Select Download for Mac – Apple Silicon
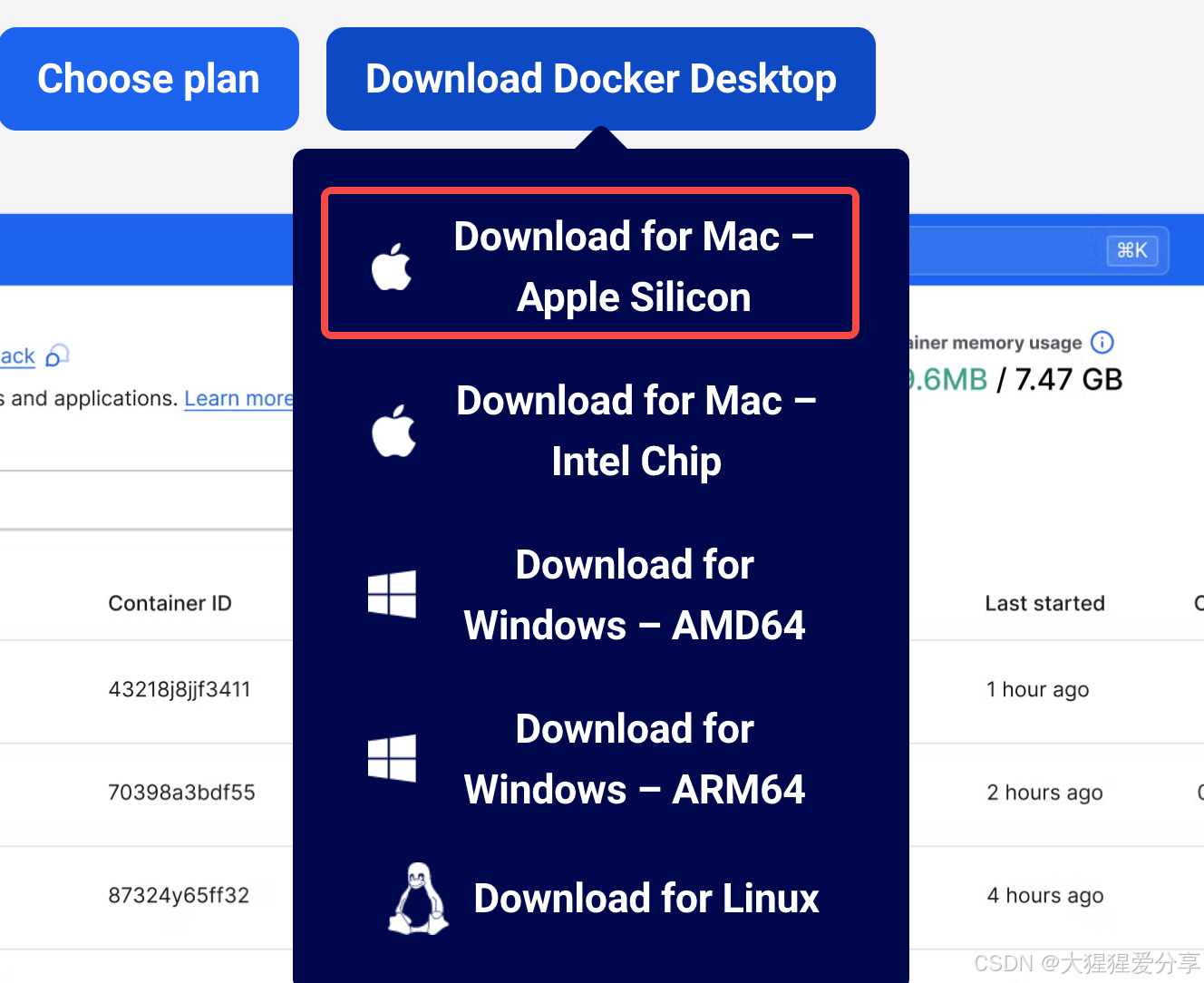 point(590,264)
